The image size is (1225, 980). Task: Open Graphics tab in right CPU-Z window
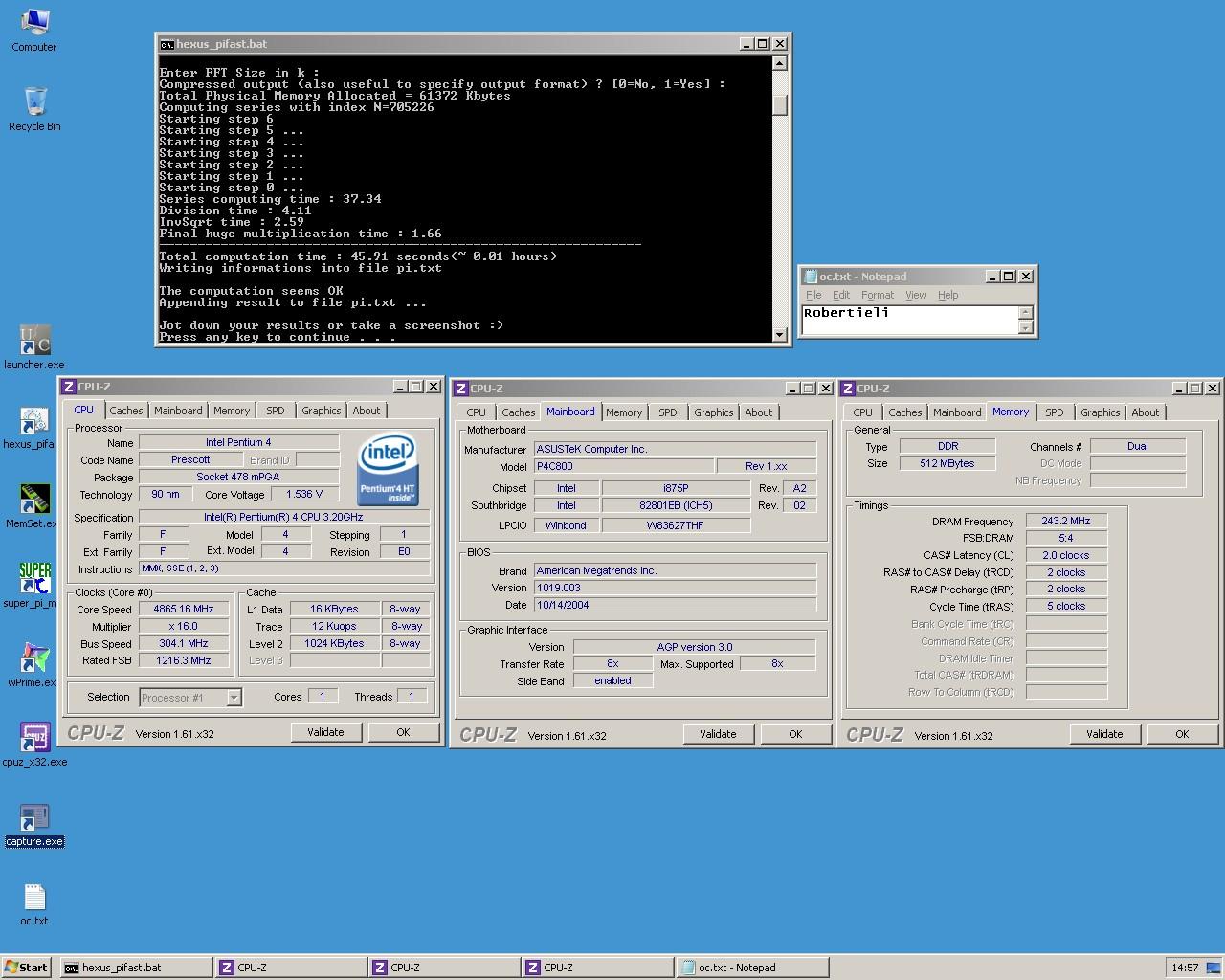pos(1100,412)
